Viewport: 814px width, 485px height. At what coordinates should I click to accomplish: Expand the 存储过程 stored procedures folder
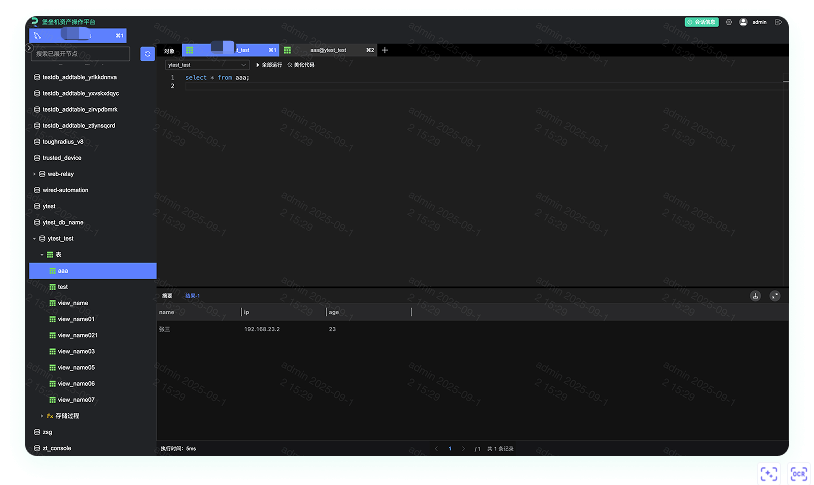[x=42, y=416]
